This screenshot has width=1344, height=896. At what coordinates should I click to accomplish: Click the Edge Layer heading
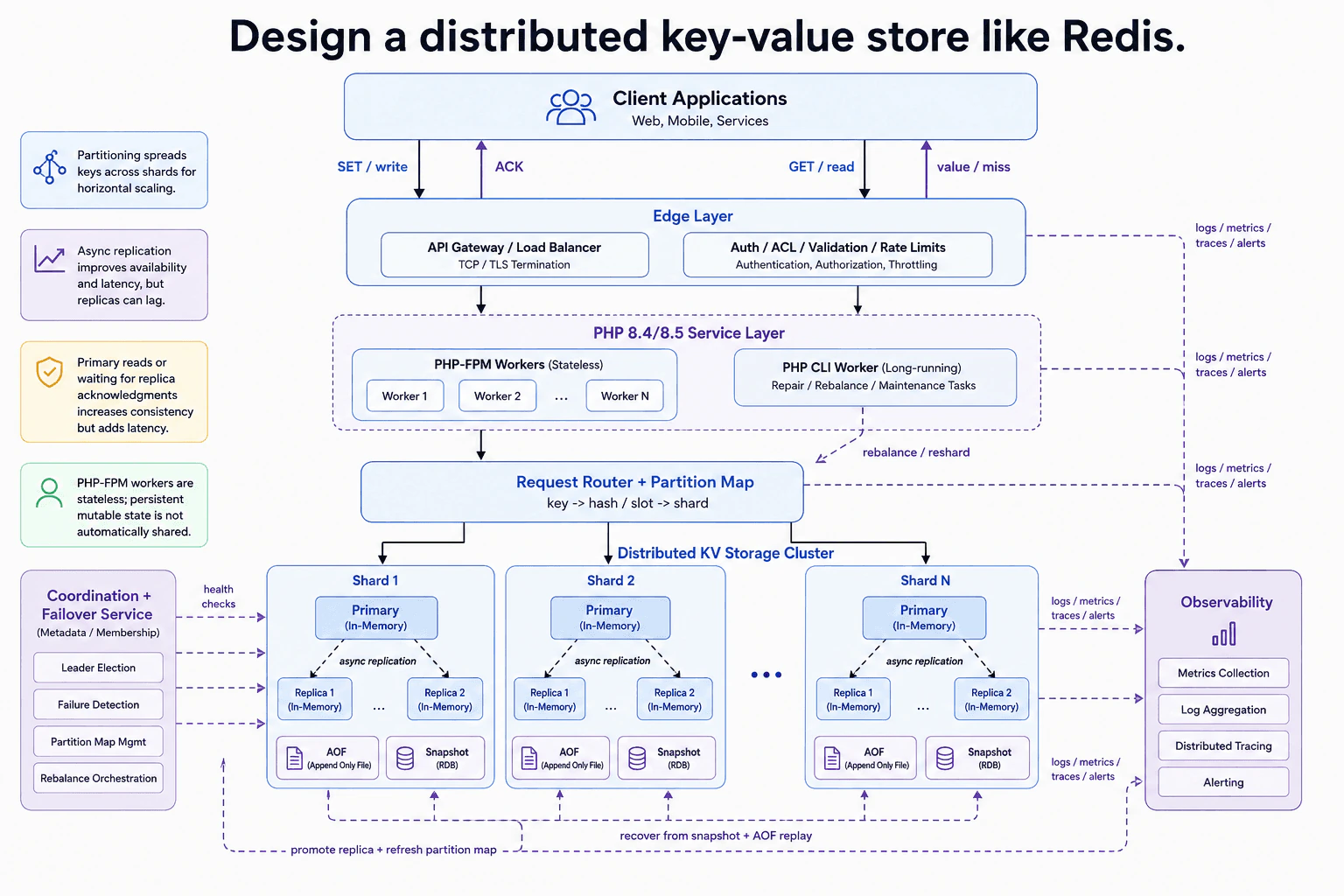(x=693, y=216)
